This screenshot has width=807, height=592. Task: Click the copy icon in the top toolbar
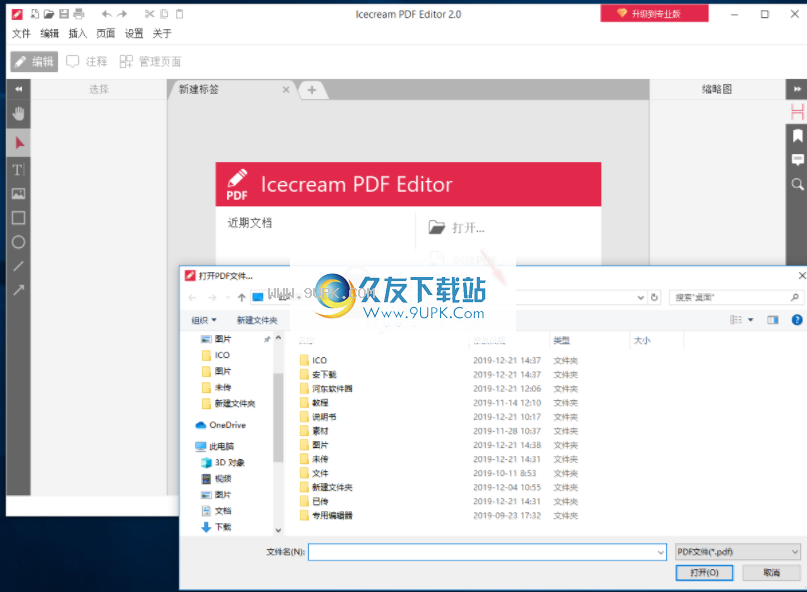click(x=164, y=14)
